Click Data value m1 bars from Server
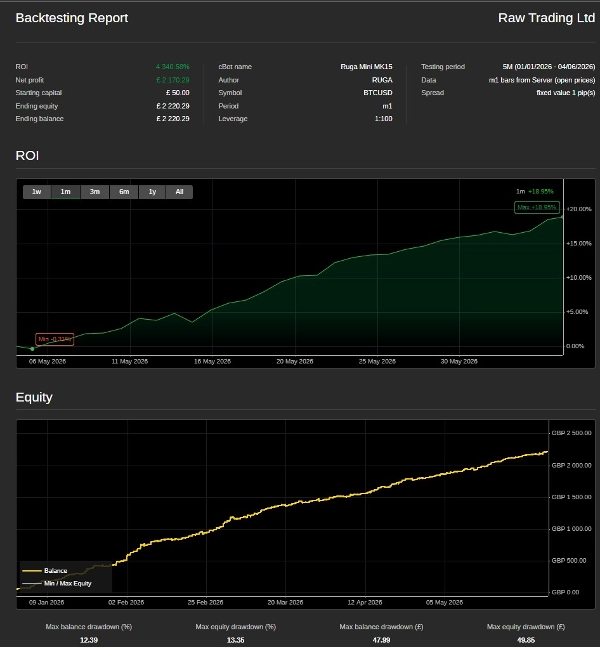The height and width of the screenshot is (647, 600). pyautogui.click(x=542, y=80)
